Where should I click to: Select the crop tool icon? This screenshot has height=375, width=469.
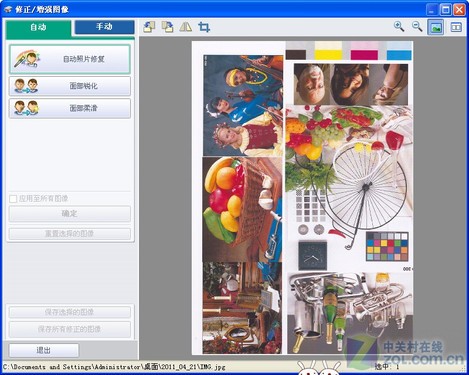204,27
